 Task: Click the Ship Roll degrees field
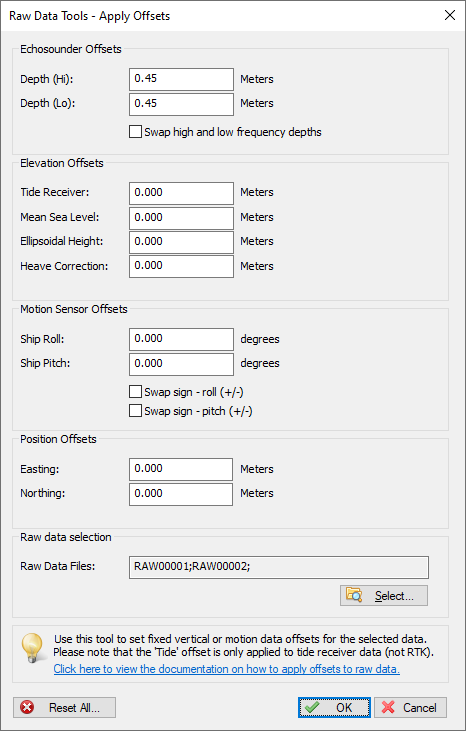(181, 339)
